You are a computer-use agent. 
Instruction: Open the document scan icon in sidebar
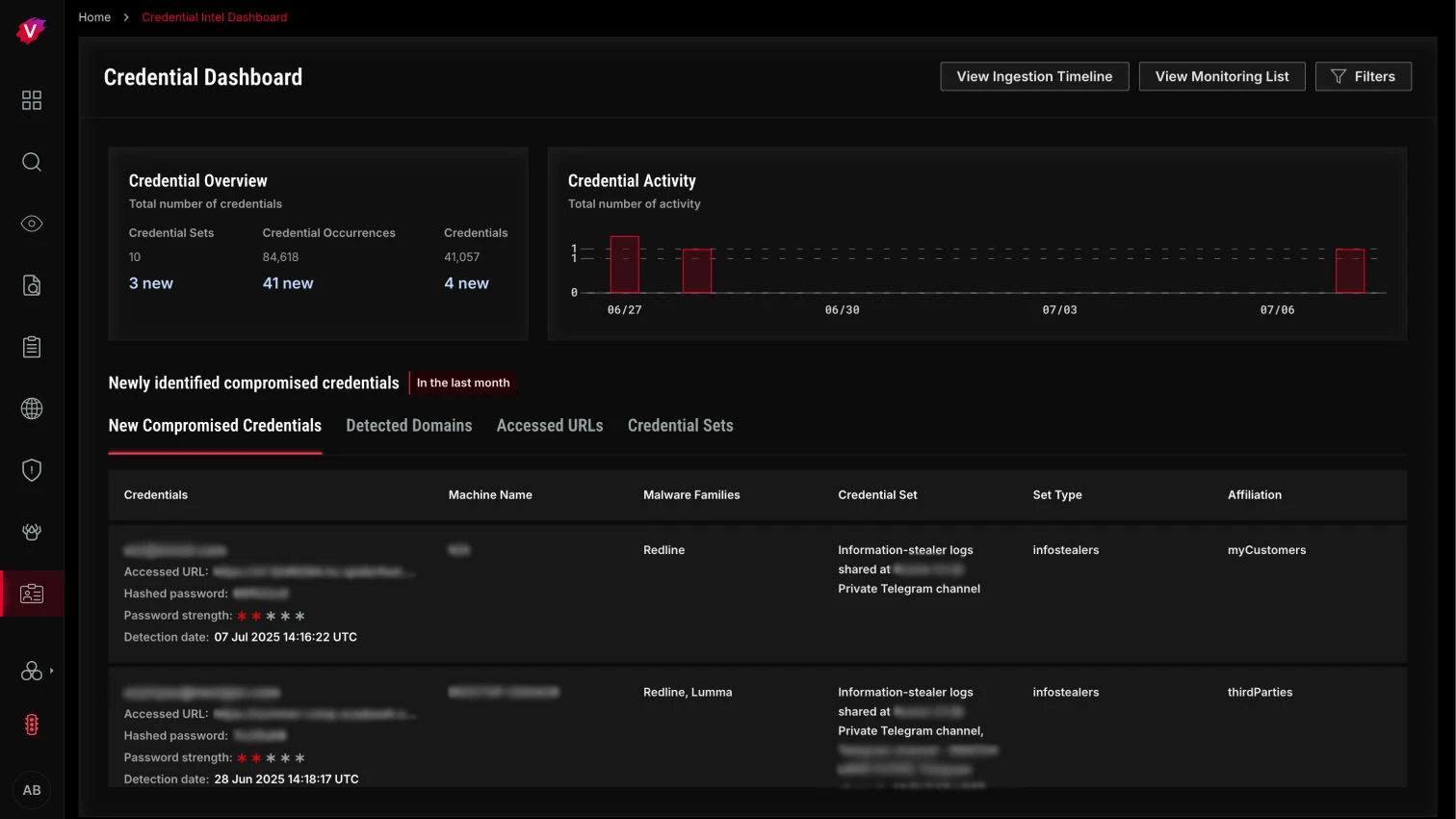click(x=32, y=285)
